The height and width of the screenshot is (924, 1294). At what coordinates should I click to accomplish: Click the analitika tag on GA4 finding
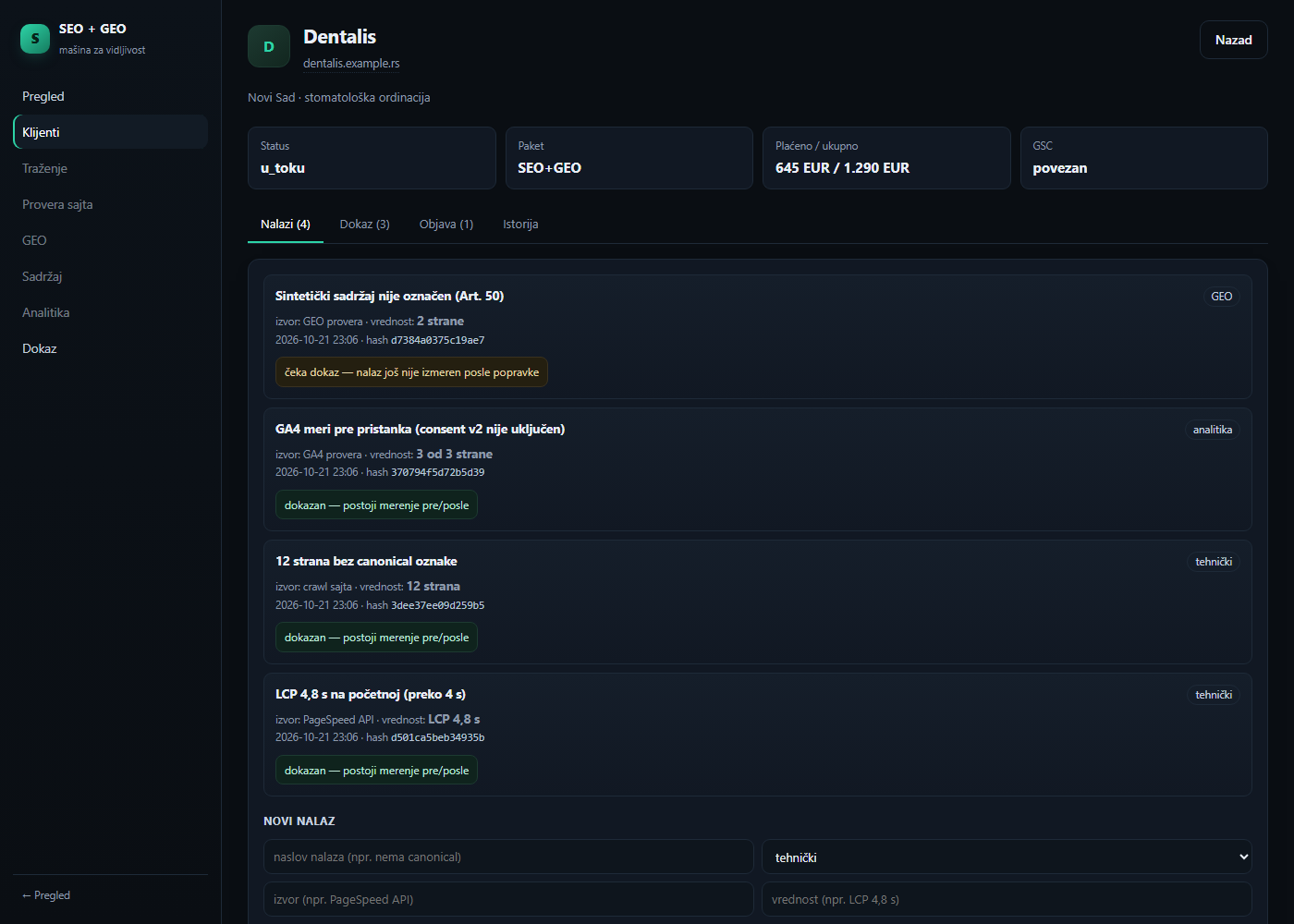tap(1212, 430)
